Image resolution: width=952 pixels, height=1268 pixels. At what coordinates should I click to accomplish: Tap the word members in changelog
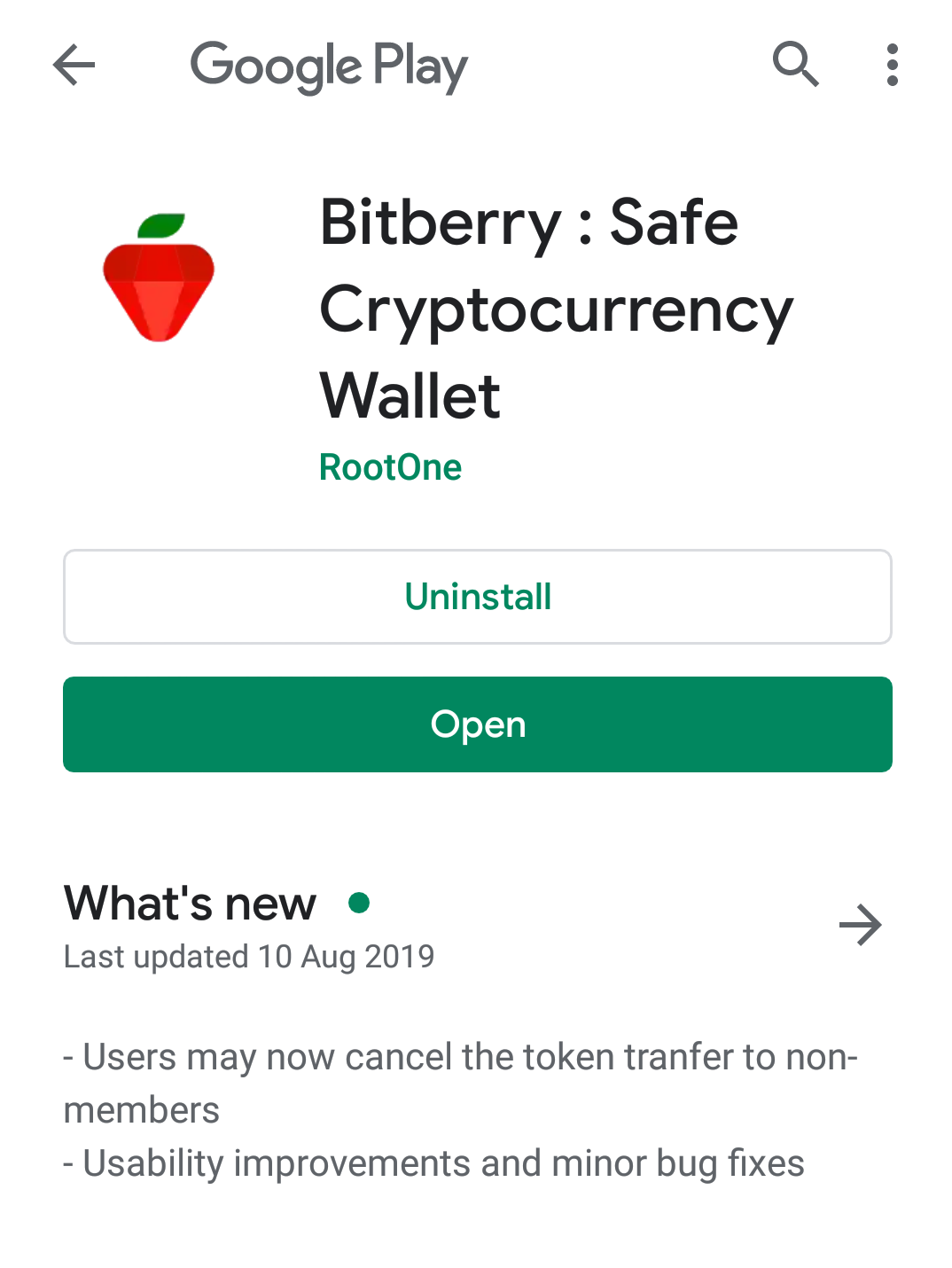pos(142,1110)
